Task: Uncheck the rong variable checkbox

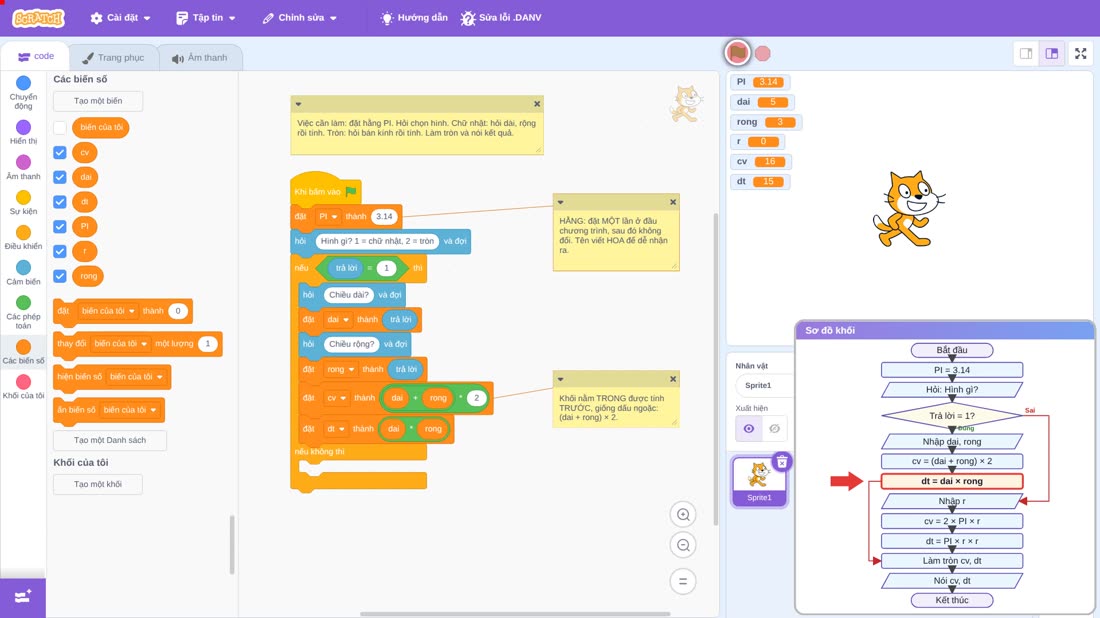Action: click(60, 276)
